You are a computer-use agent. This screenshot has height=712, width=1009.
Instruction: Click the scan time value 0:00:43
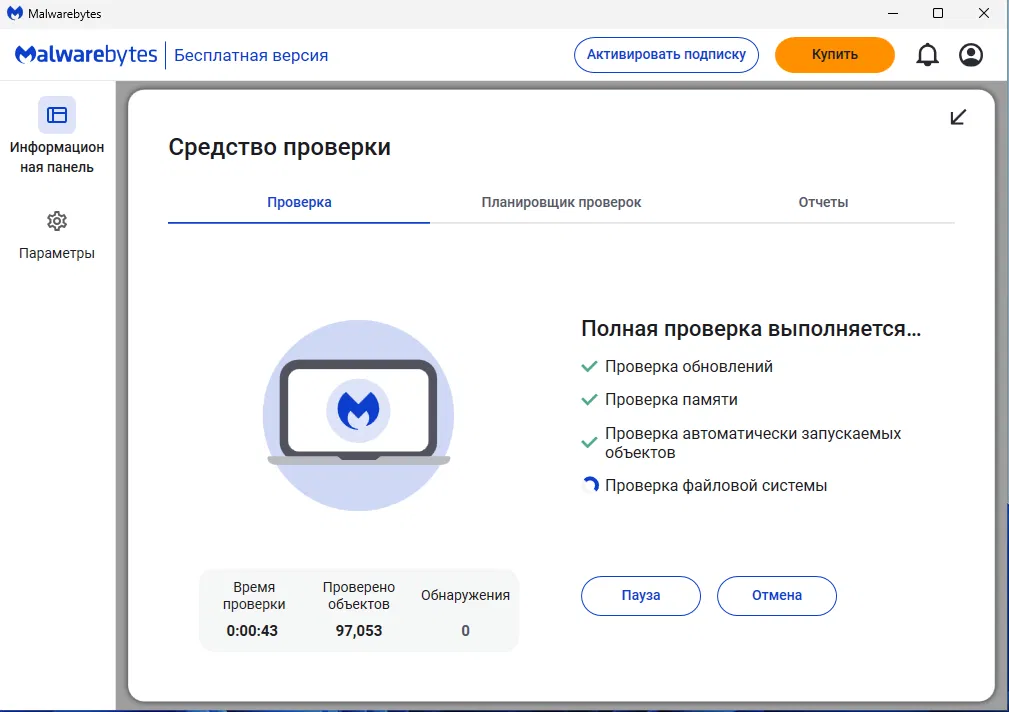[252, 631]
